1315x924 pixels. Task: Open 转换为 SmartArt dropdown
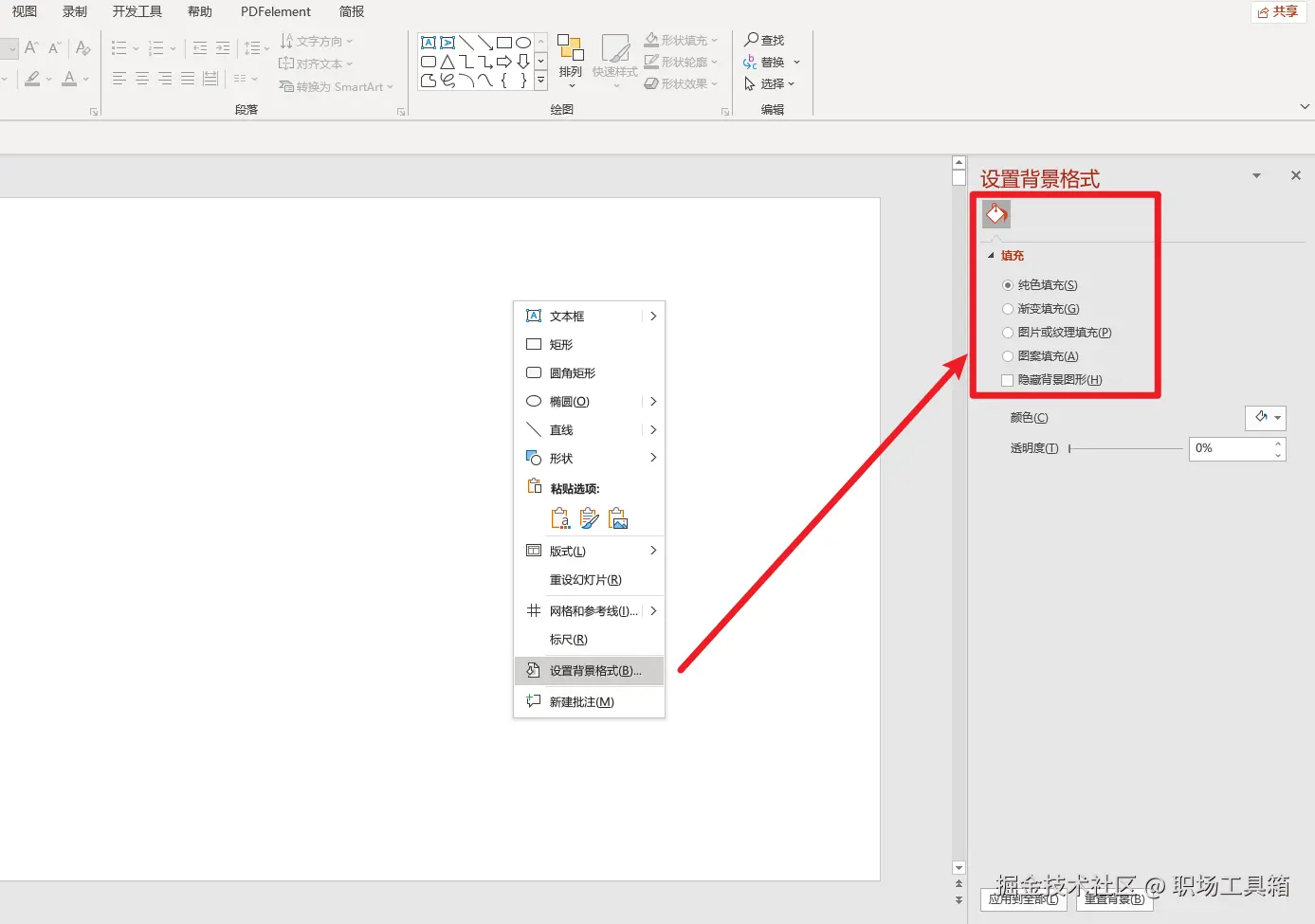pyautogui.click(x=337, y=86)
